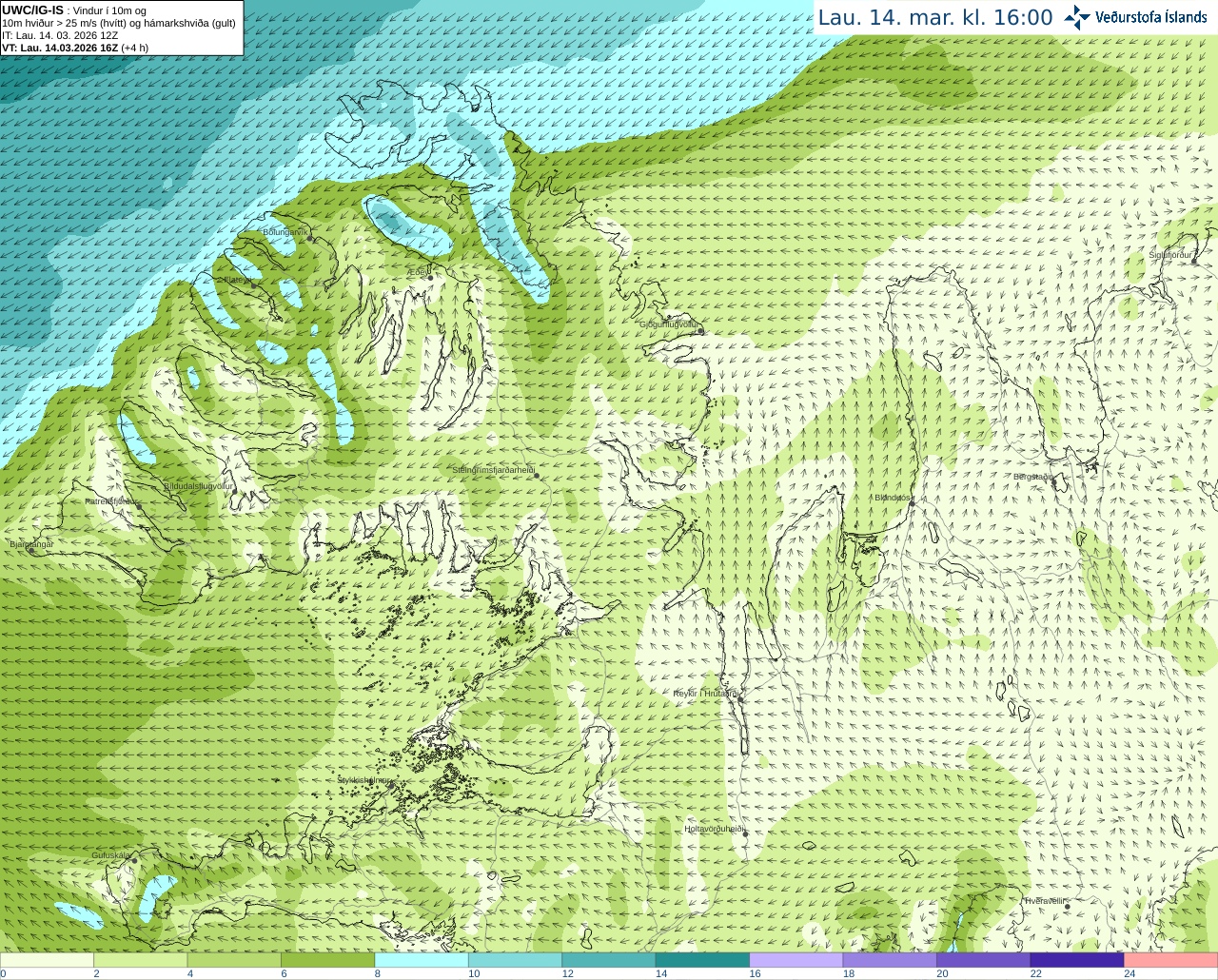
Task: Click the Bergstaðir station label
Action: [x=1033, y=477]
